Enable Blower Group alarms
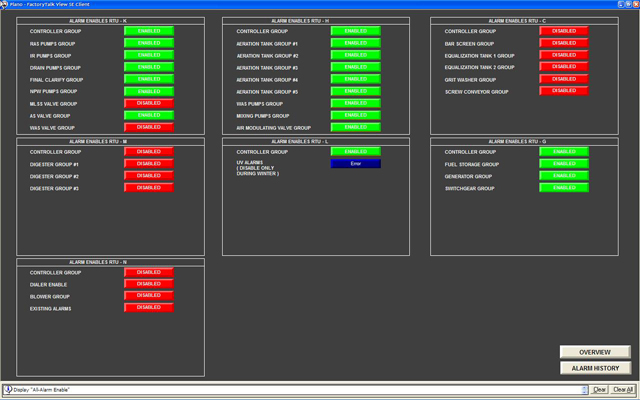 [148, 296]
